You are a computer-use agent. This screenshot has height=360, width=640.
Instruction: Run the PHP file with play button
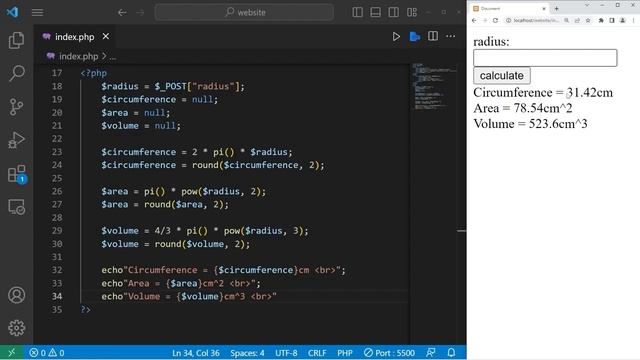tap(396, 37)
